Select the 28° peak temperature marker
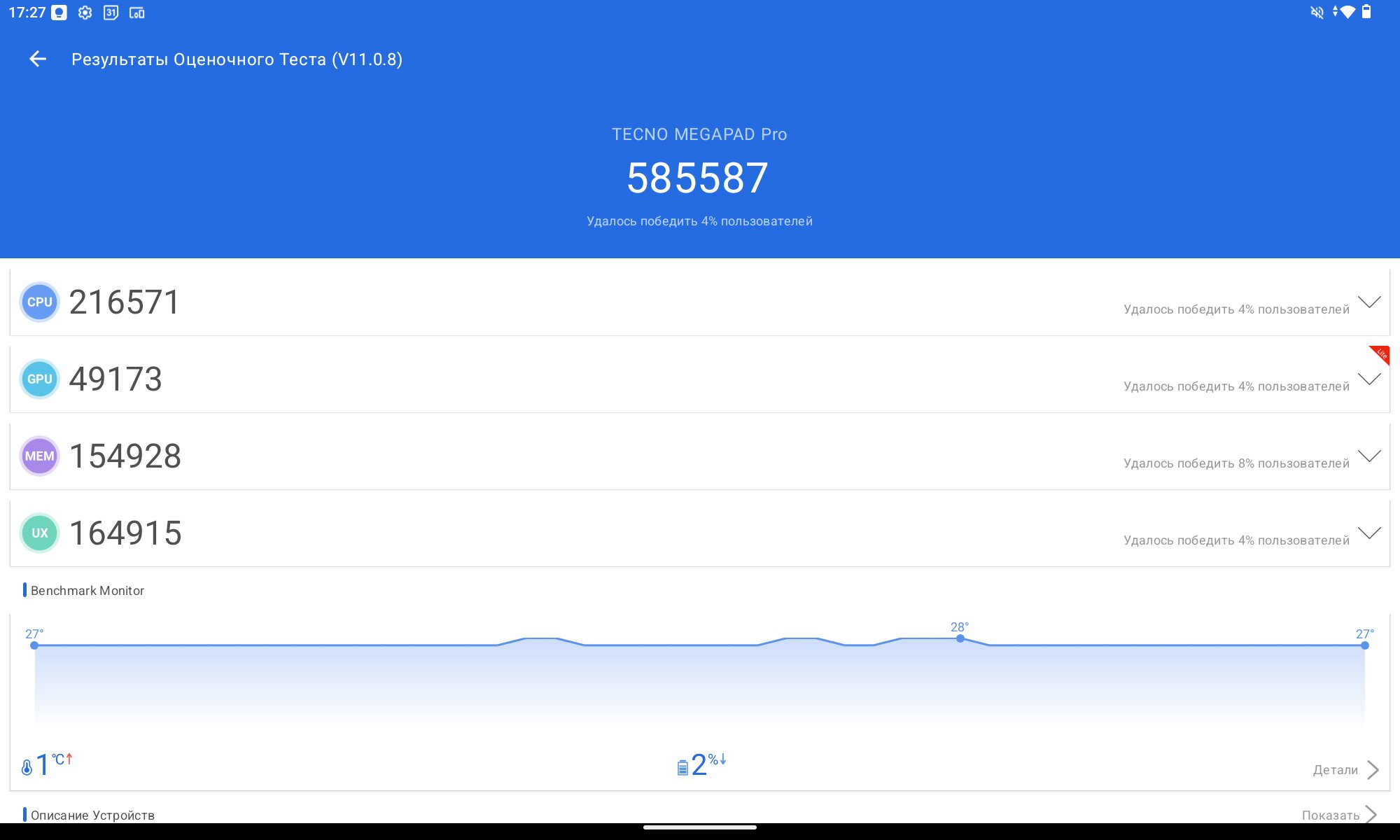 point(960,638)
